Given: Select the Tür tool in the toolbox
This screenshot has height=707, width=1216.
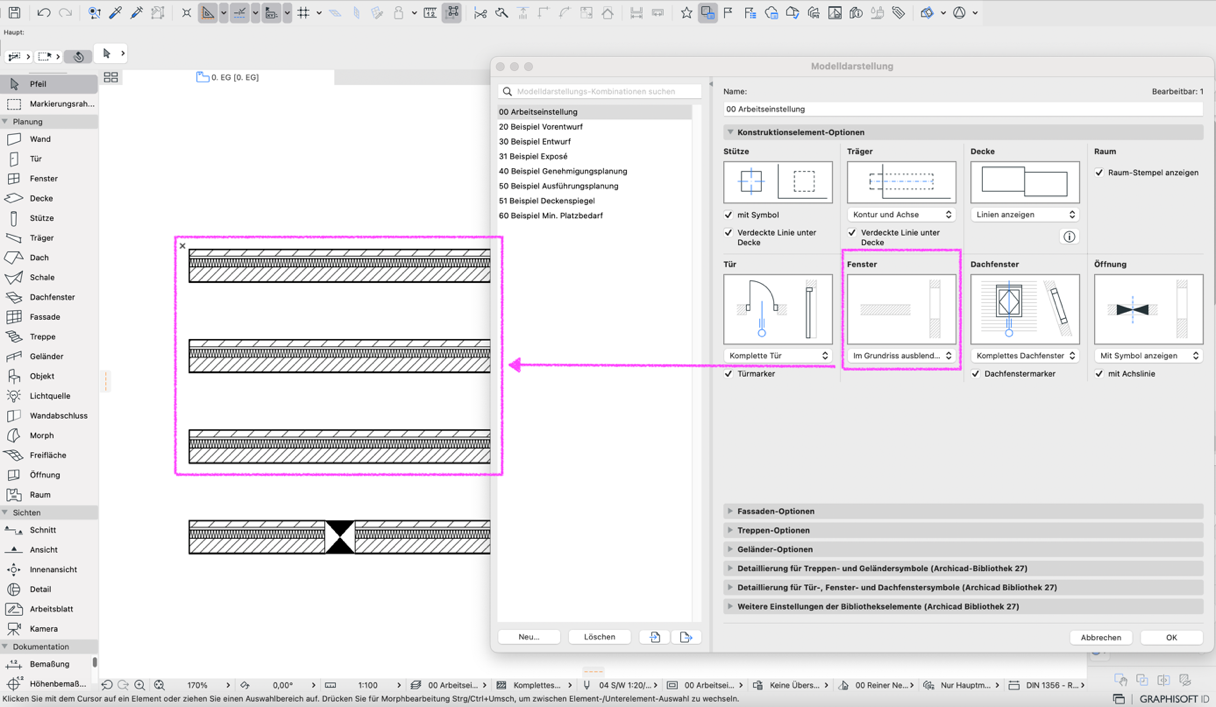Looking at the screenshot, I should click(49, 159).
